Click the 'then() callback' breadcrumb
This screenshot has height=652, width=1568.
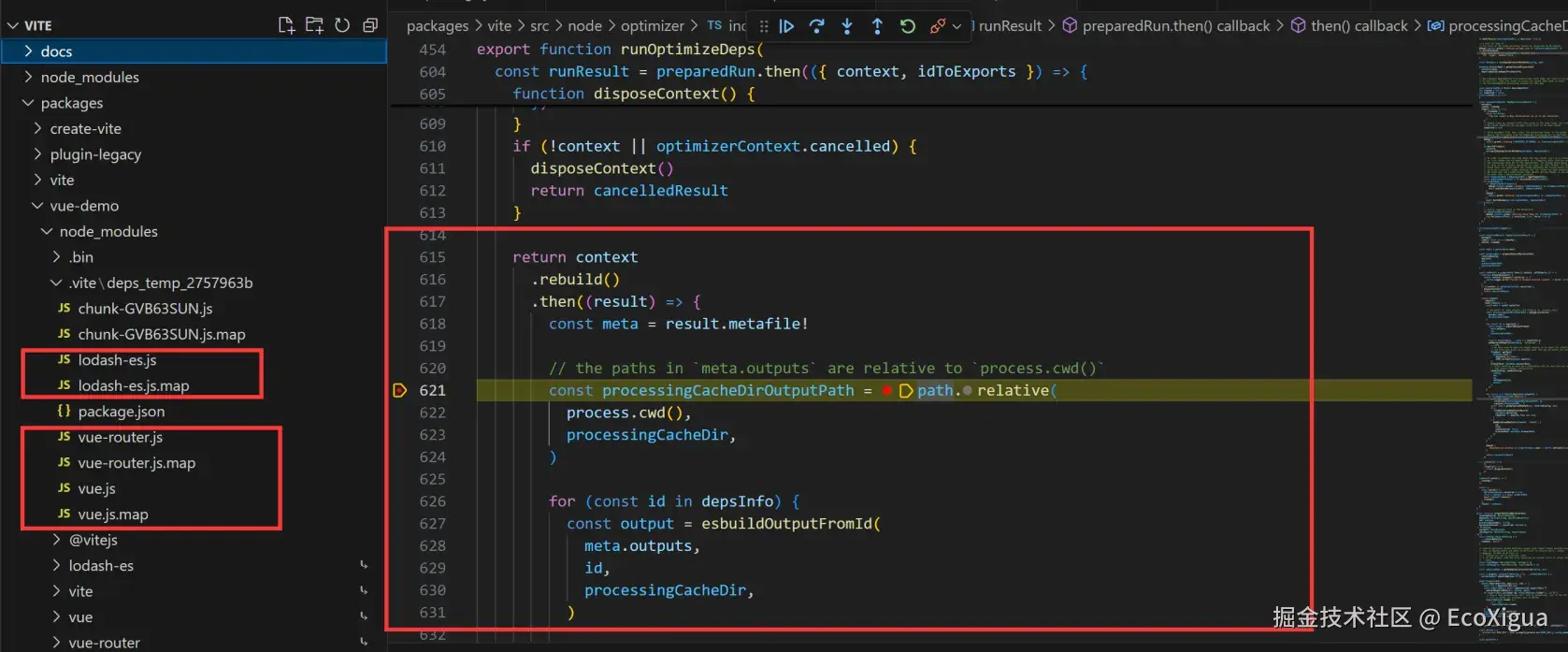point(1359,26)
